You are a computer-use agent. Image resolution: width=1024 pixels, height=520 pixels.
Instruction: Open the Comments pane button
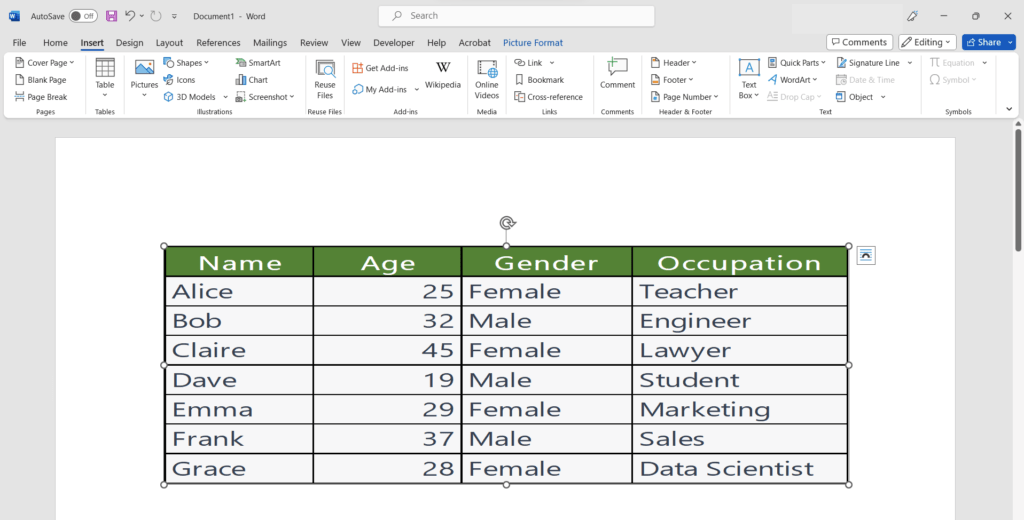tap(859, 42)
